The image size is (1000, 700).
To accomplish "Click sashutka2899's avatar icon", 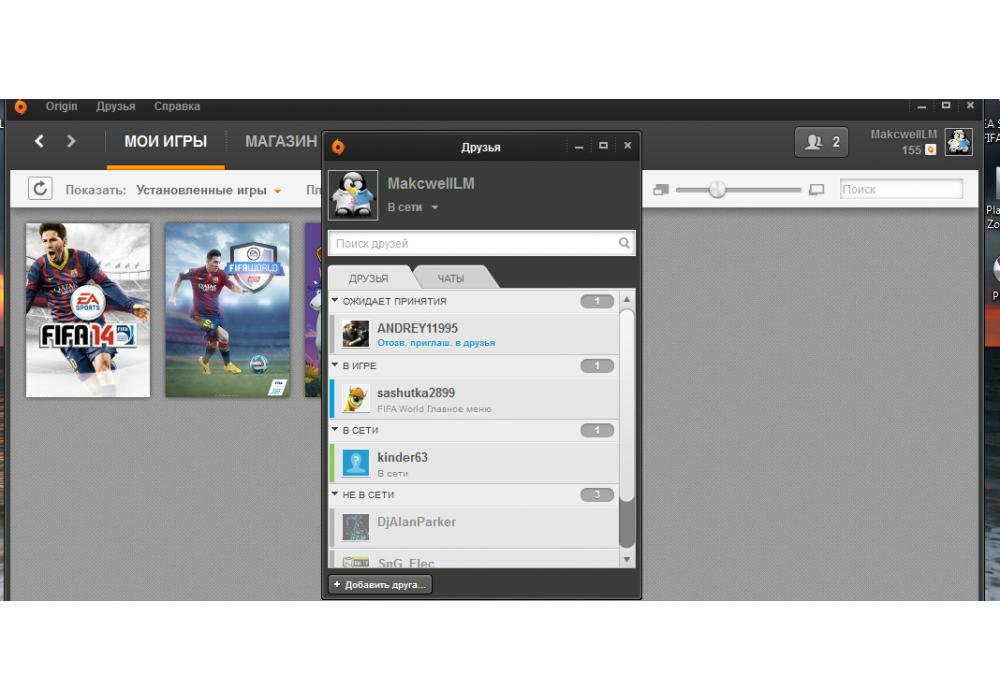I will tap(356, 399).
